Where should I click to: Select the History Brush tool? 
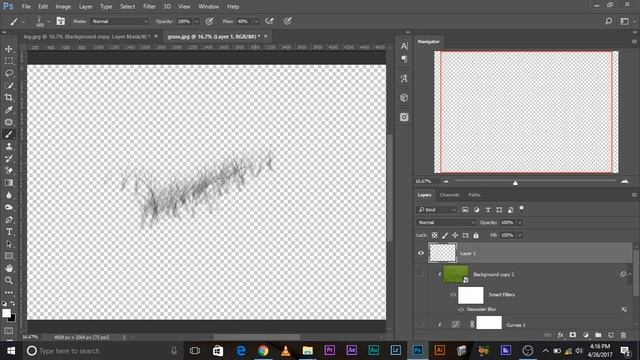point(9,159)
